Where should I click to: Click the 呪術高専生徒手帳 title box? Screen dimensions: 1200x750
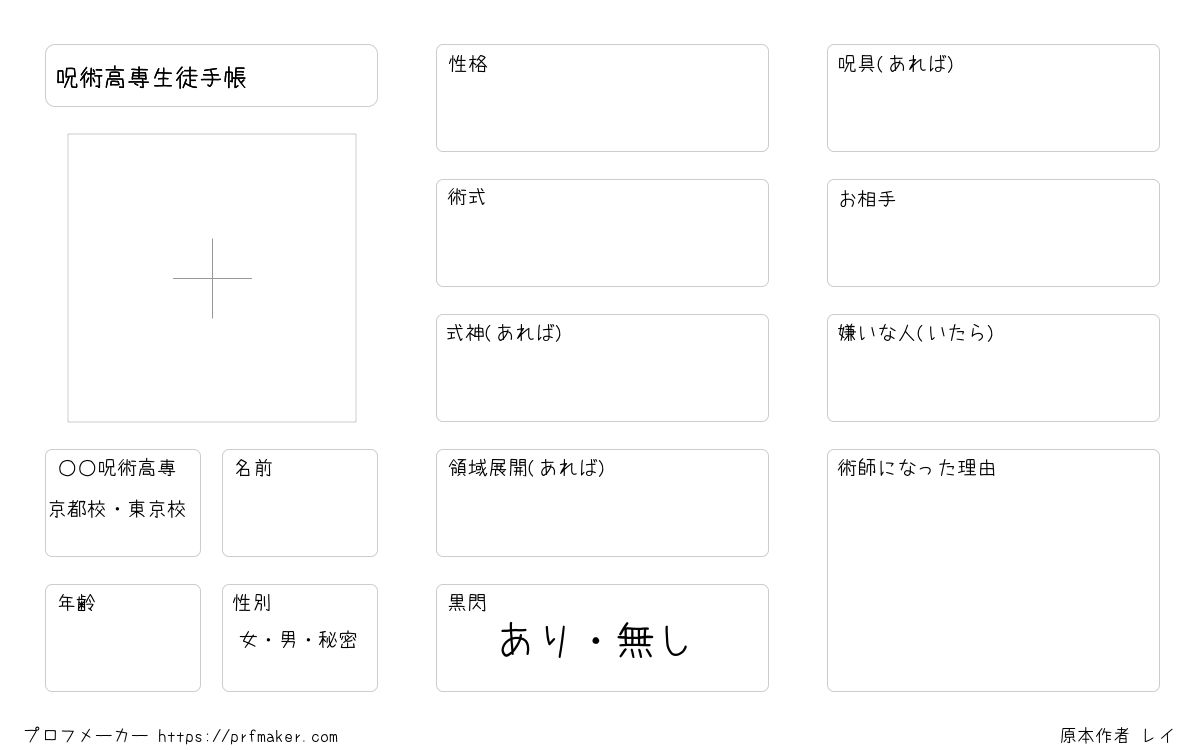(x=211, y=75)
